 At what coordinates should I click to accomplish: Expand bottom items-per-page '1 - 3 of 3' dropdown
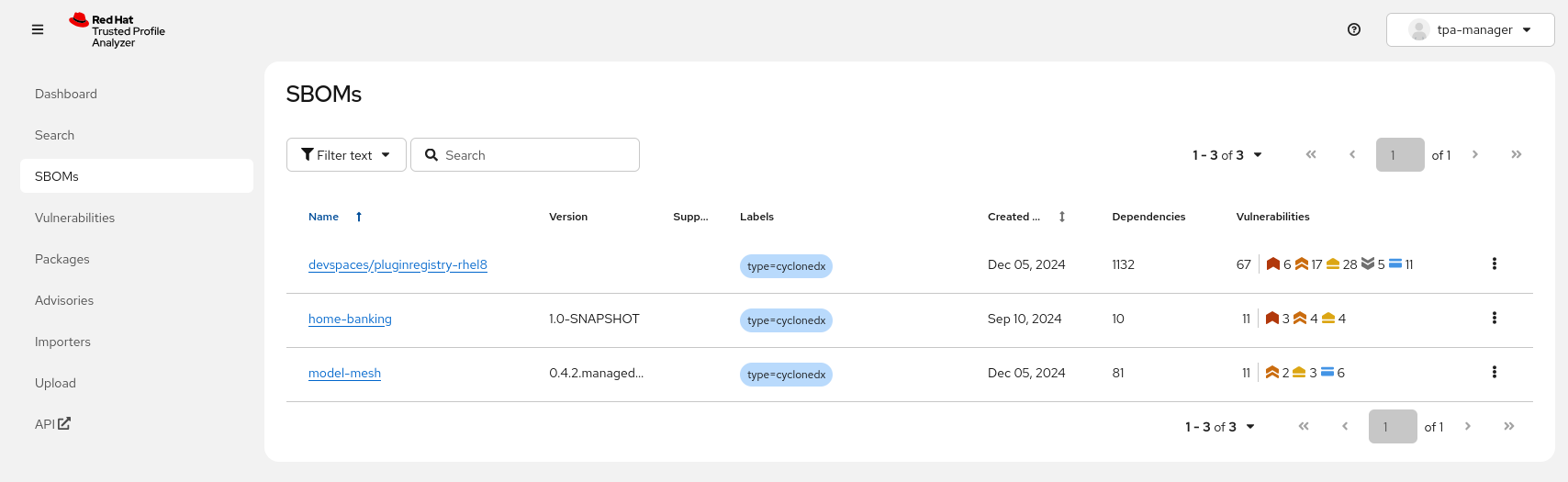pos(1219,427)
